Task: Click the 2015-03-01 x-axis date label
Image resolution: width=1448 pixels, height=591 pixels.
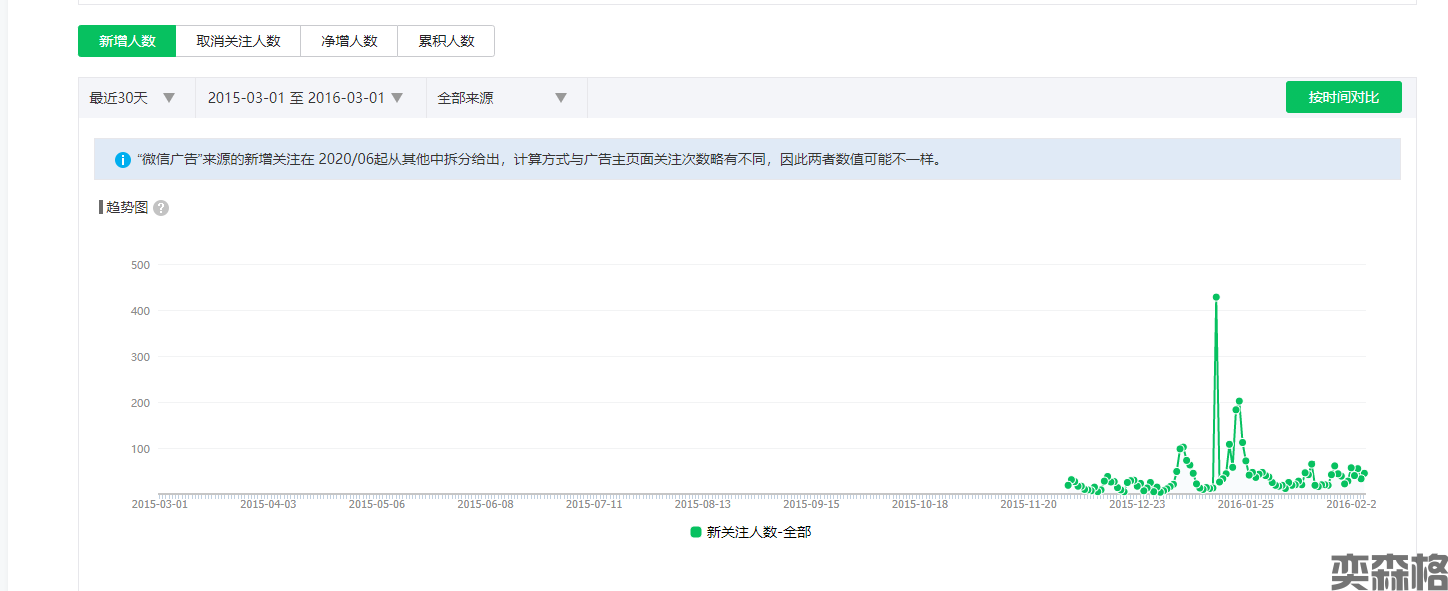Action: [x=159, y=505]
